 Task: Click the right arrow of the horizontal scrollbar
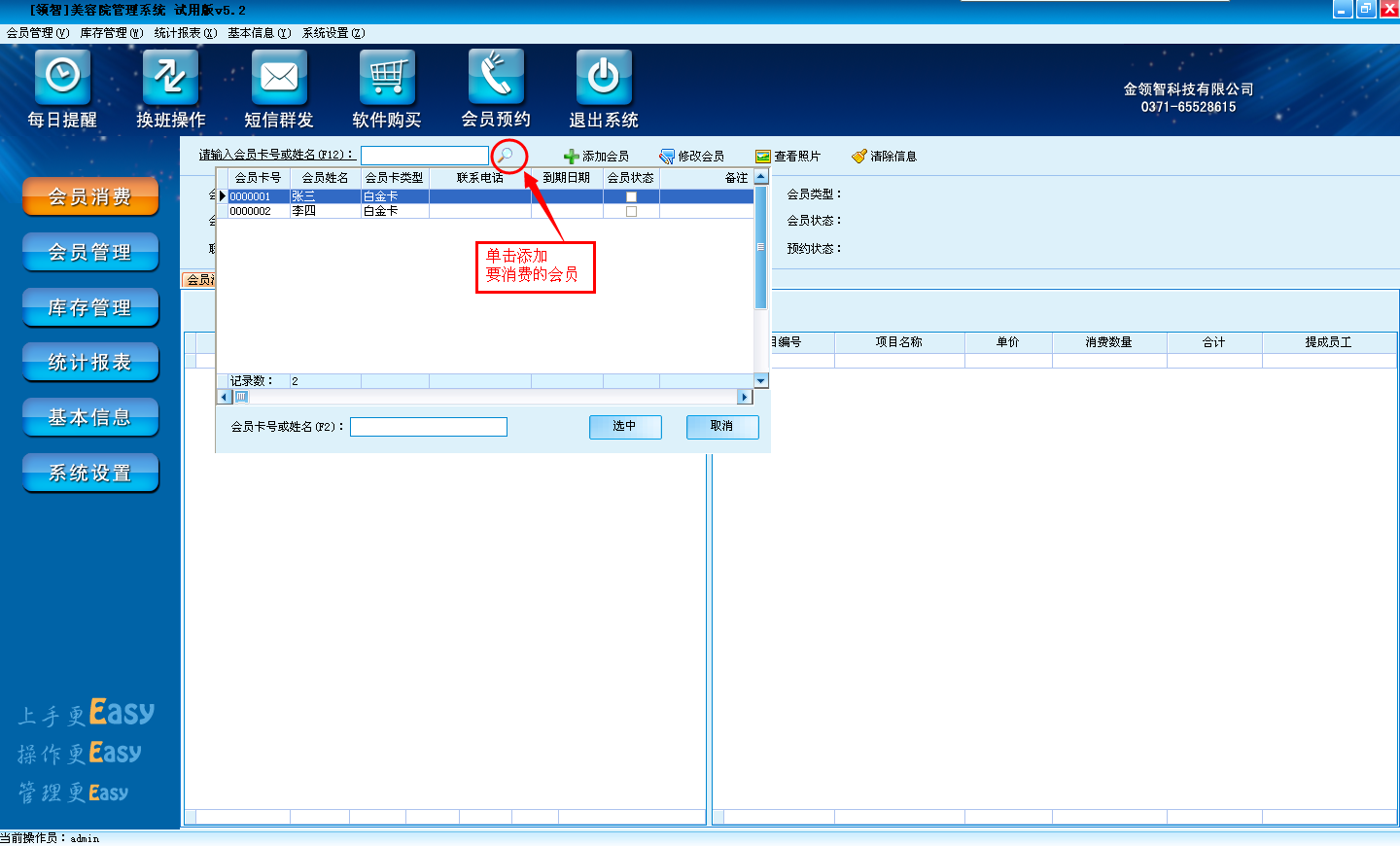tap(745, 397)
